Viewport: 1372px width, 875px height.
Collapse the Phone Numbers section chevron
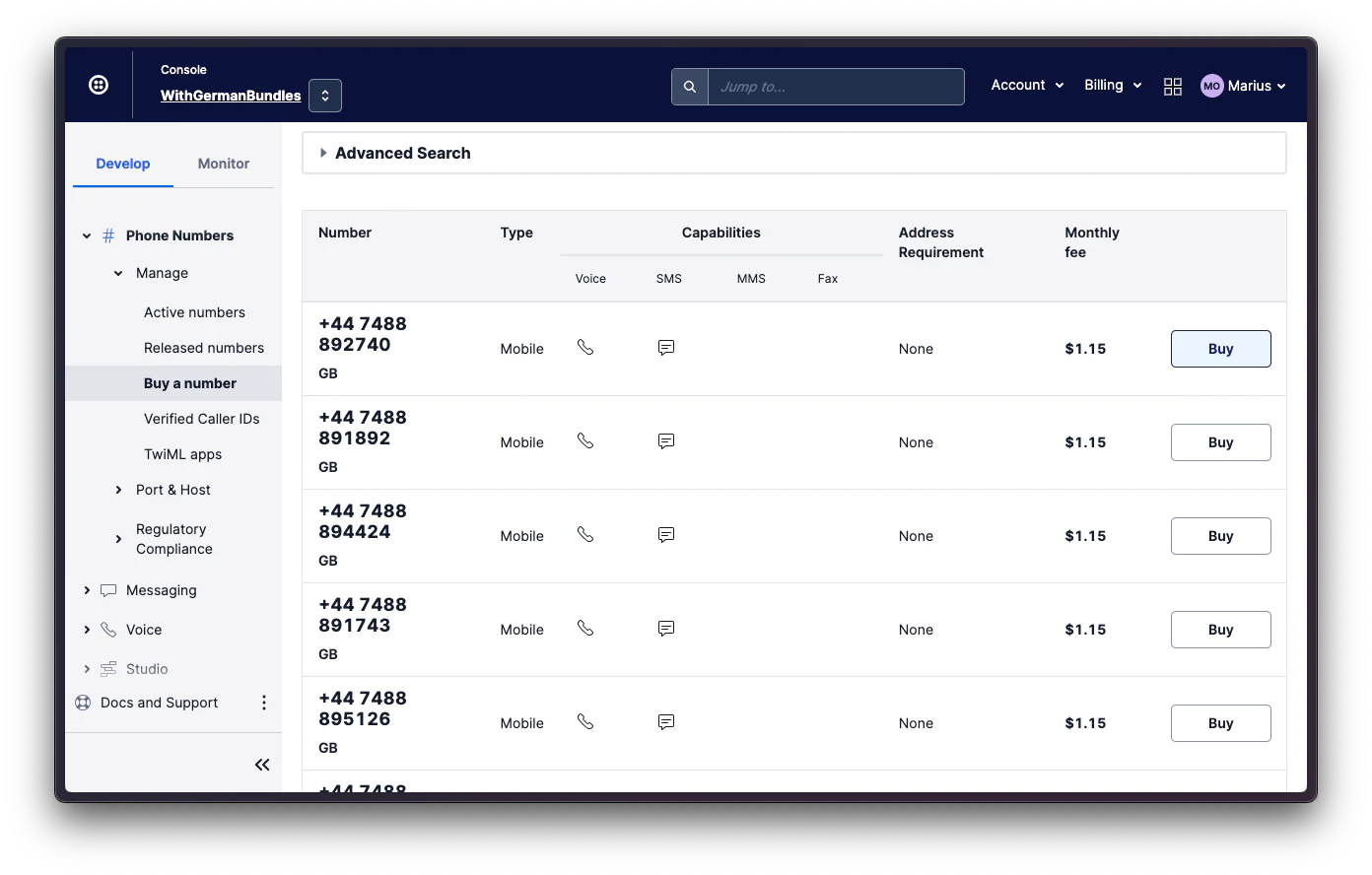coord(87,236)
